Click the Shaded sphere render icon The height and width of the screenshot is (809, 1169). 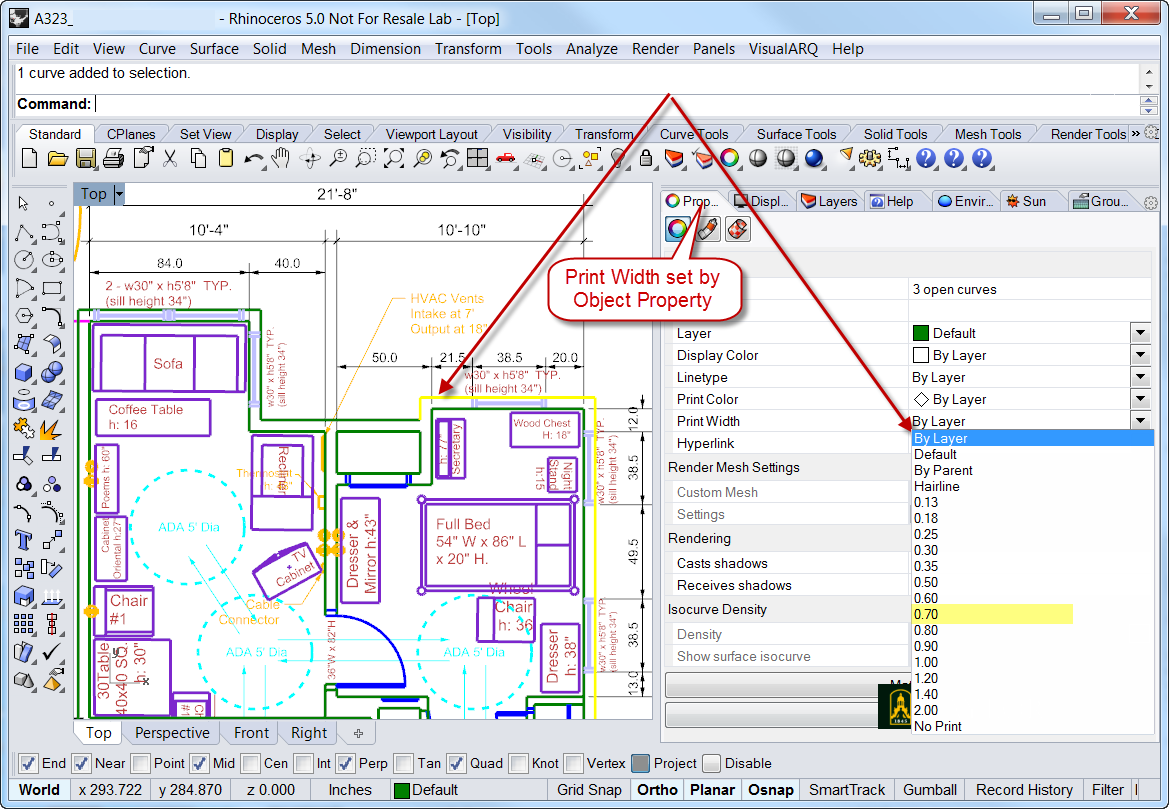tap(757, 158)
